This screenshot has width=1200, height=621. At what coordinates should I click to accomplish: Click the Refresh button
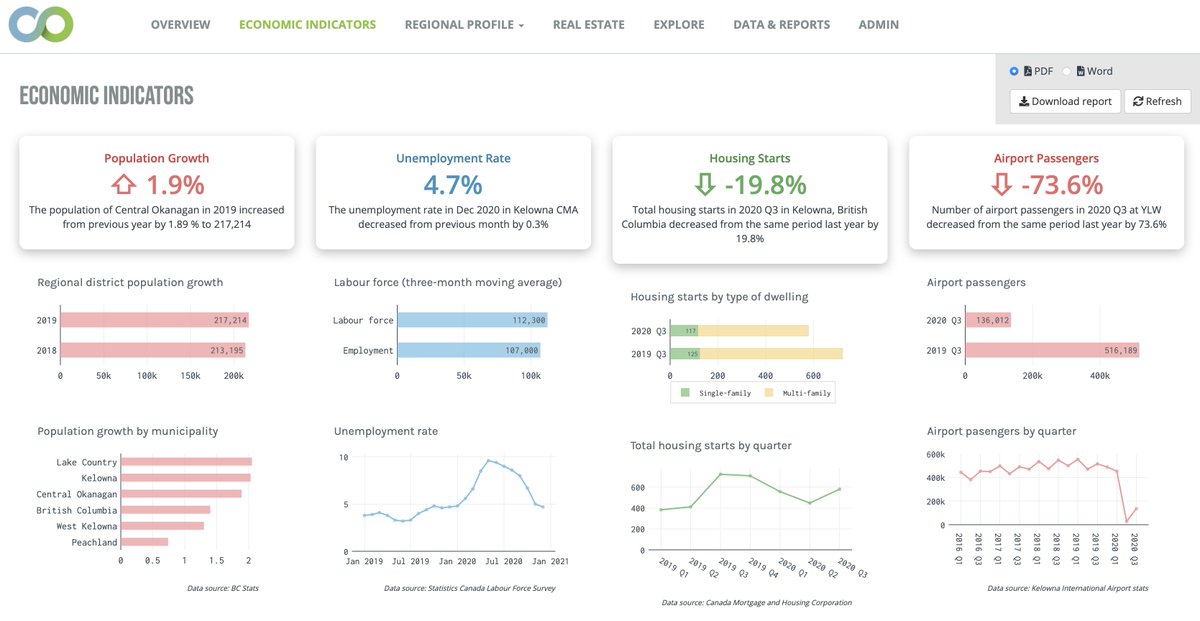pos(1157,101)
